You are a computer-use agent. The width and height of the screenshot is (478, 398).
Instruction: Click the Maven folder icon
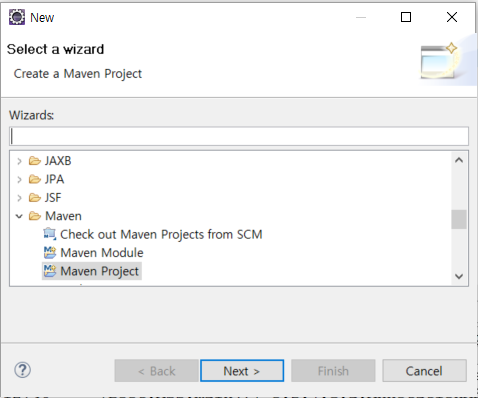(35, 216)
